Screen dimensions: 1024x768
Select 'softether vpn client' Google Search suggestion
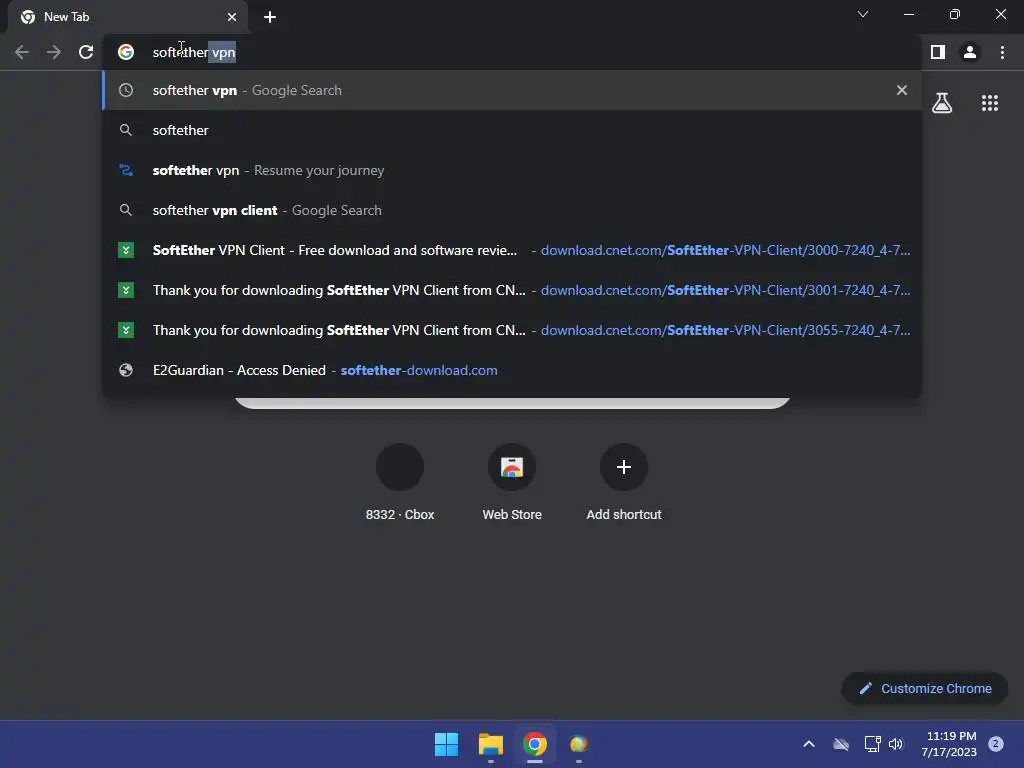coord(512,210)
